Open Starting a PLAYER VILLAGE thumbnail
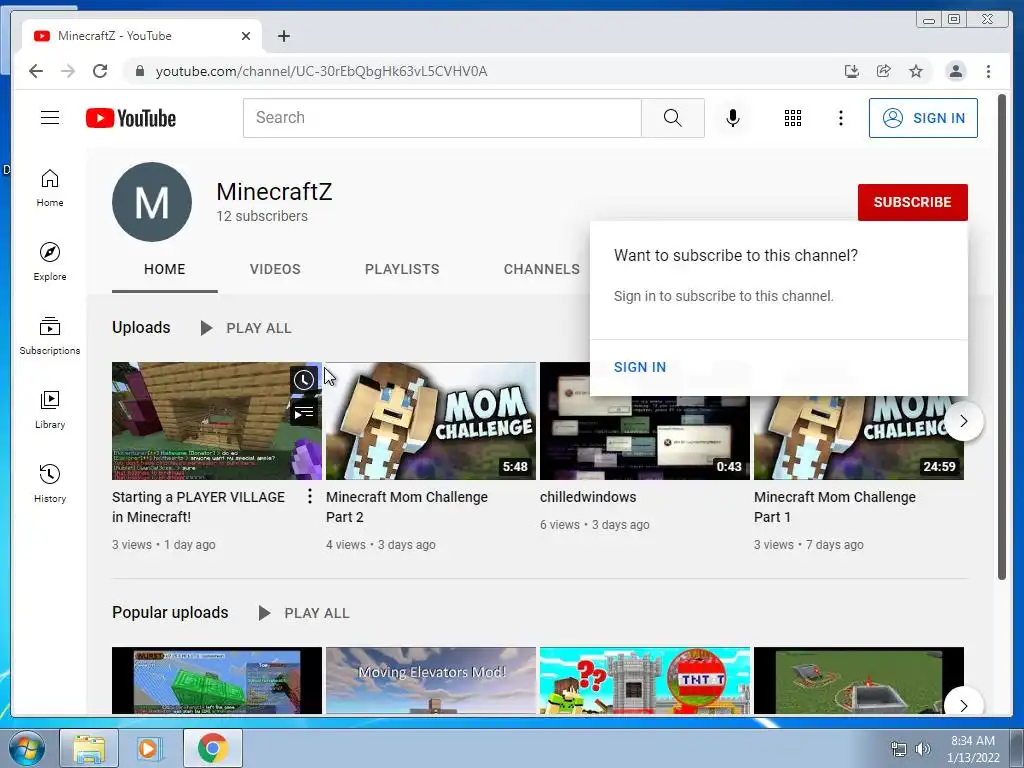 point(217,421)
